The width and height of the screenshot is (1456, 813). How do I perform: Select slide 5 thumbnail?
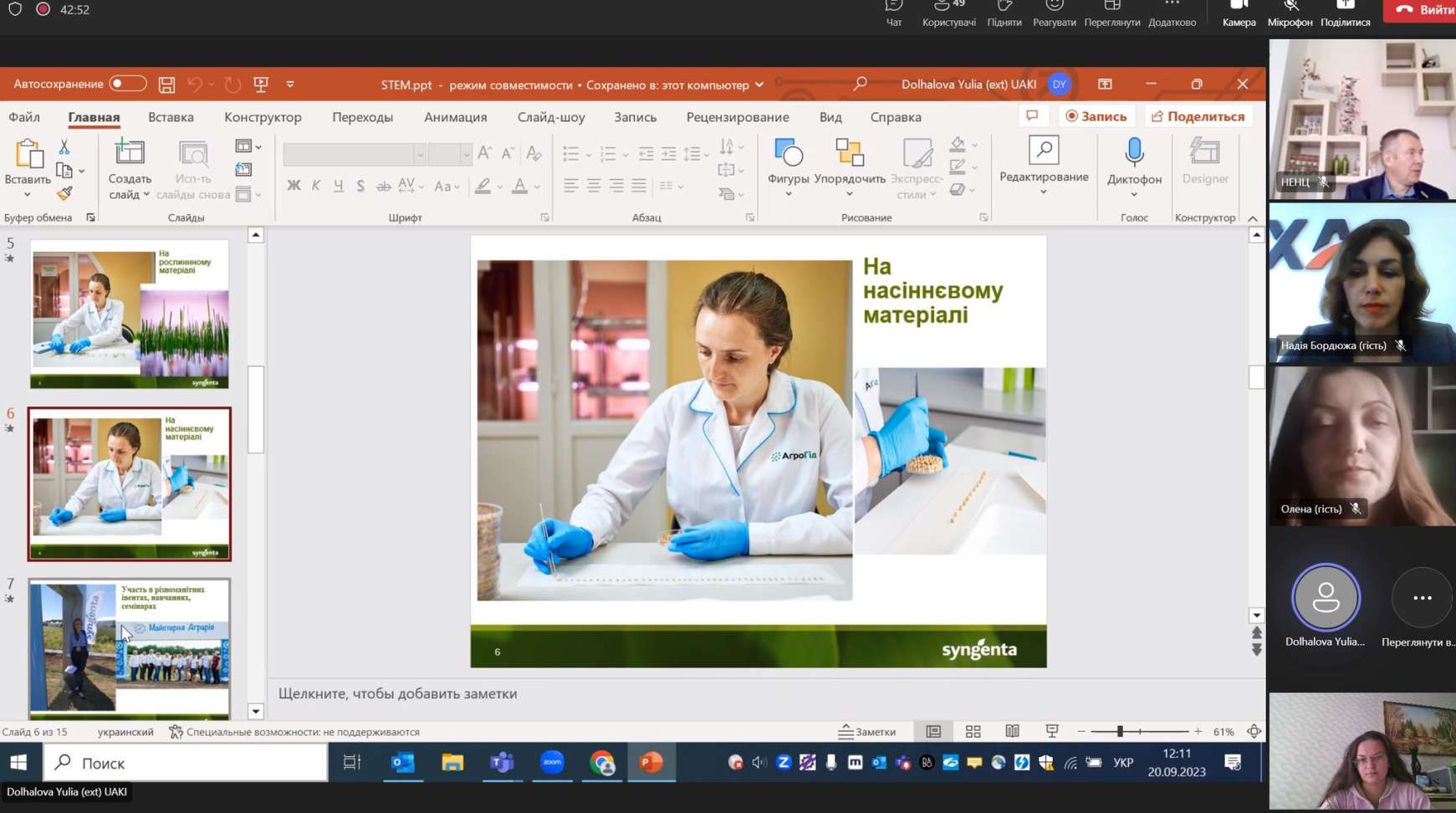[129, 314]
